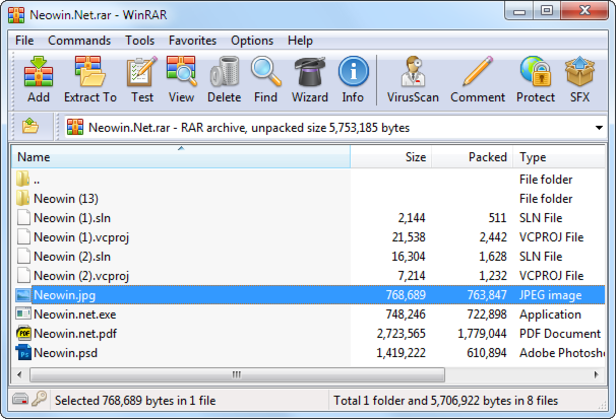The image size is (616, 419).
Task: Click the Neowin.net.pdf PDF icon
Action: pos(24,333)
